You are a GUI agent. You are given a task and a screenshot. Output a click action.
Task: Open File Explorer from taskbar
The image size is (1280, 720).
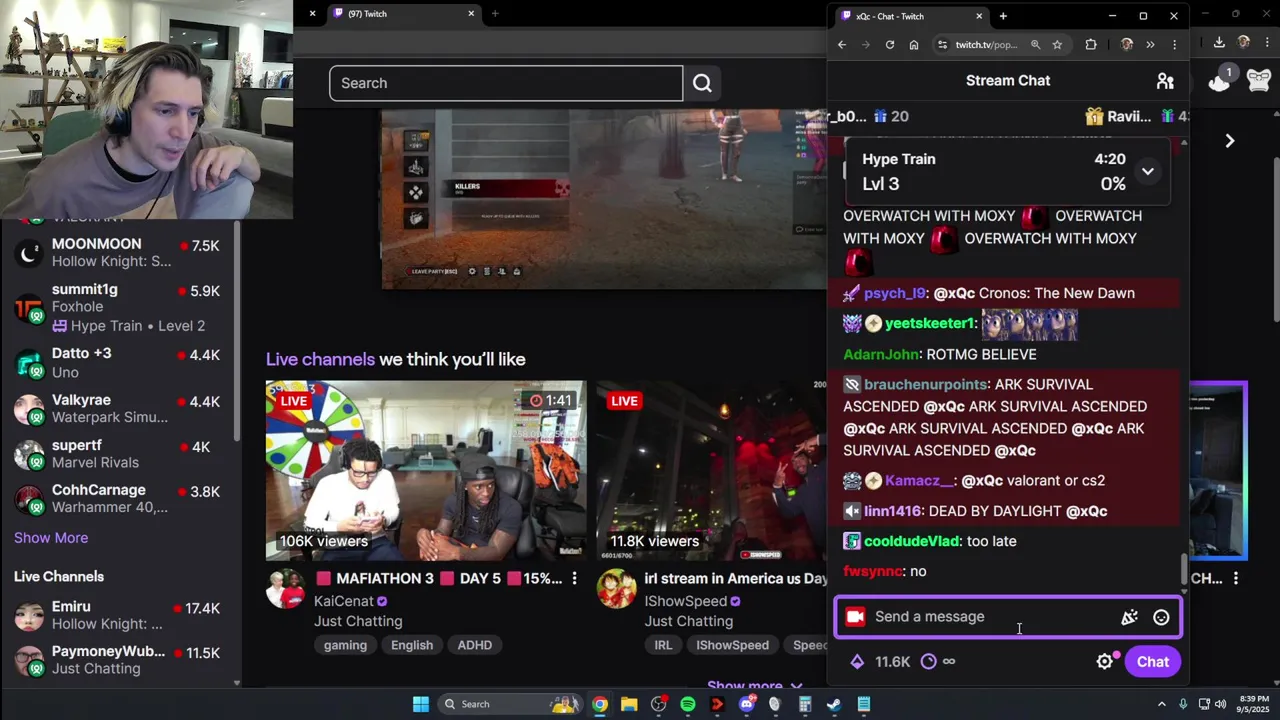[x=629, y=704]
